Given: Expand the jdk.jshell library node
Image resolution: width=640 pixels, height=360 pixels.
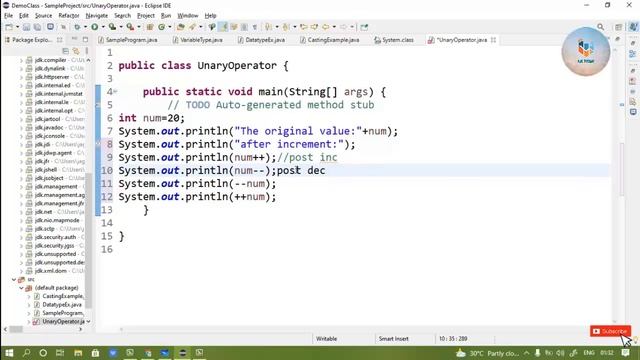Looking at the screenshot, I should point(21,169).
